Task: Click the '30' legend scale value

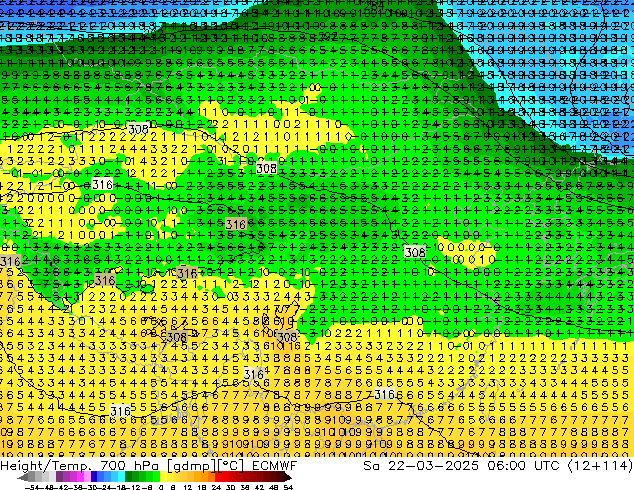Action: click(230, 488)
